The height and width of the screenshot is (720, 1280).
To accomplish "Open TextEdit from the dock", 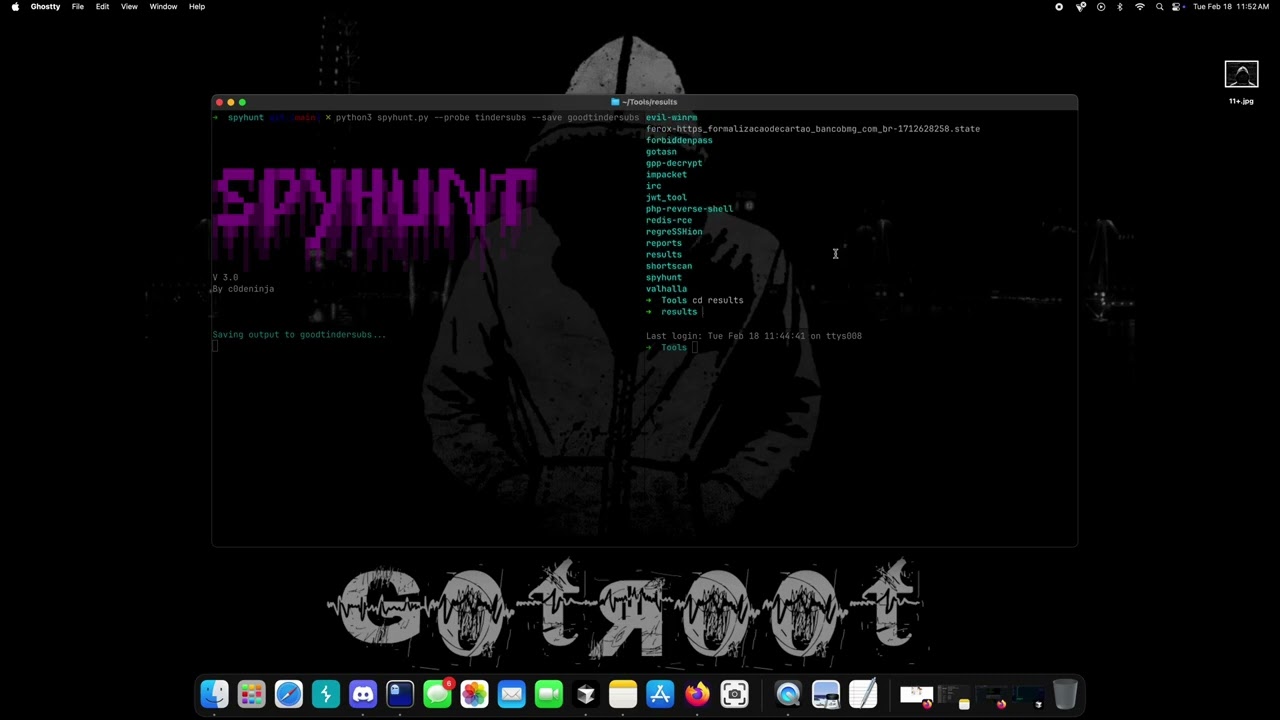I will (x=863, y=694).
